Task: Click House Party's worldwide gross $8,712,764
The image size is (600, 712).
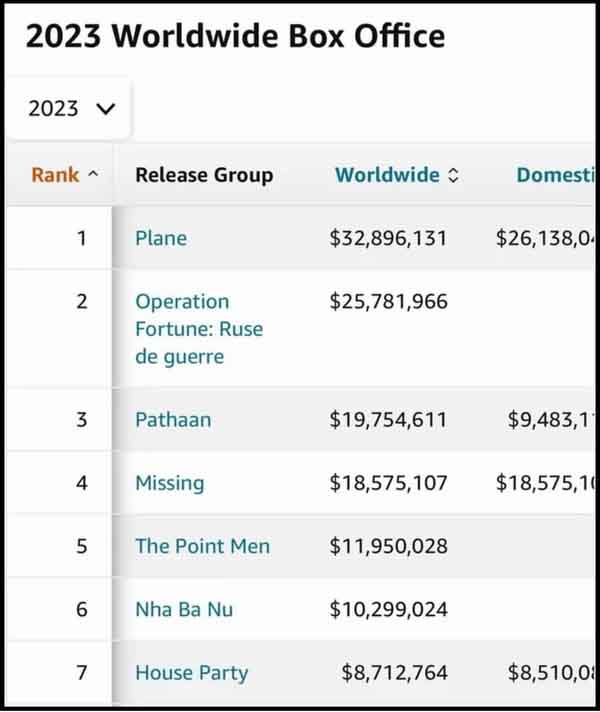Action: (x=394, y=673)
